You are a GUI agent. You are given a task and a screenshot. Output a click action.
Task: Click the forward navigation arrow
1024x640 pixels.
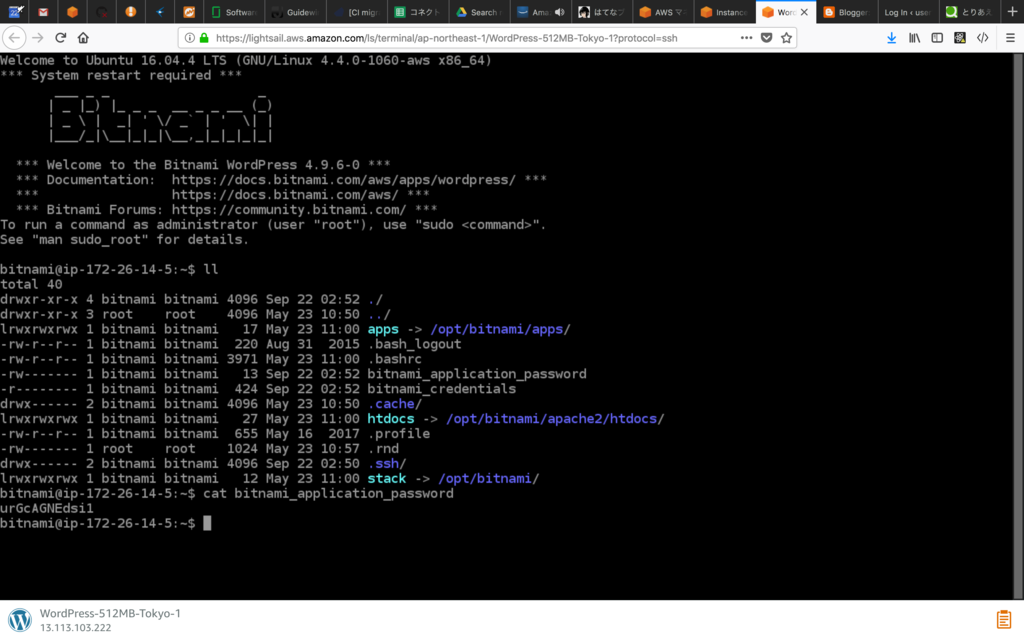pos(38,38)
